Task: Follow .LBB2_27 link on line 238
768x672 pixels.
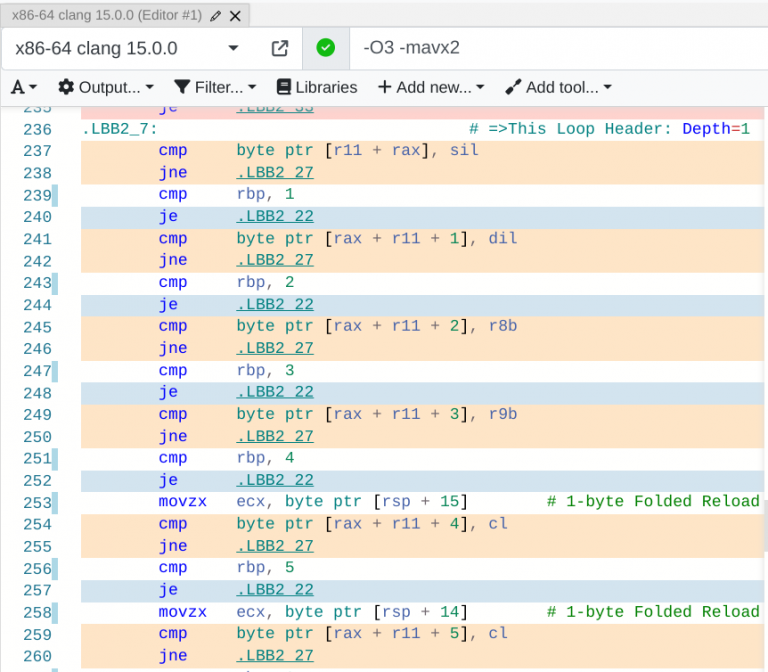Action: point(275,172)
